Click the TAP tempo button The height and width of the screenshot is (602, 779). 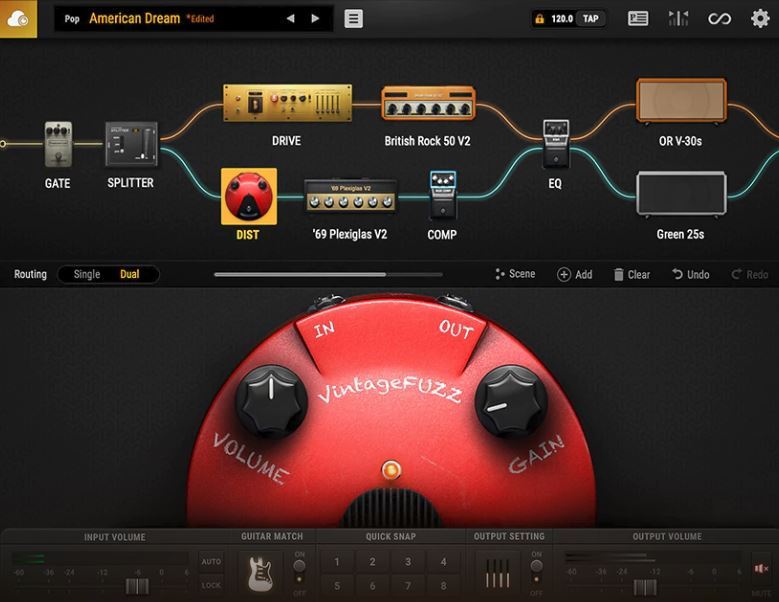pos(590,19)
